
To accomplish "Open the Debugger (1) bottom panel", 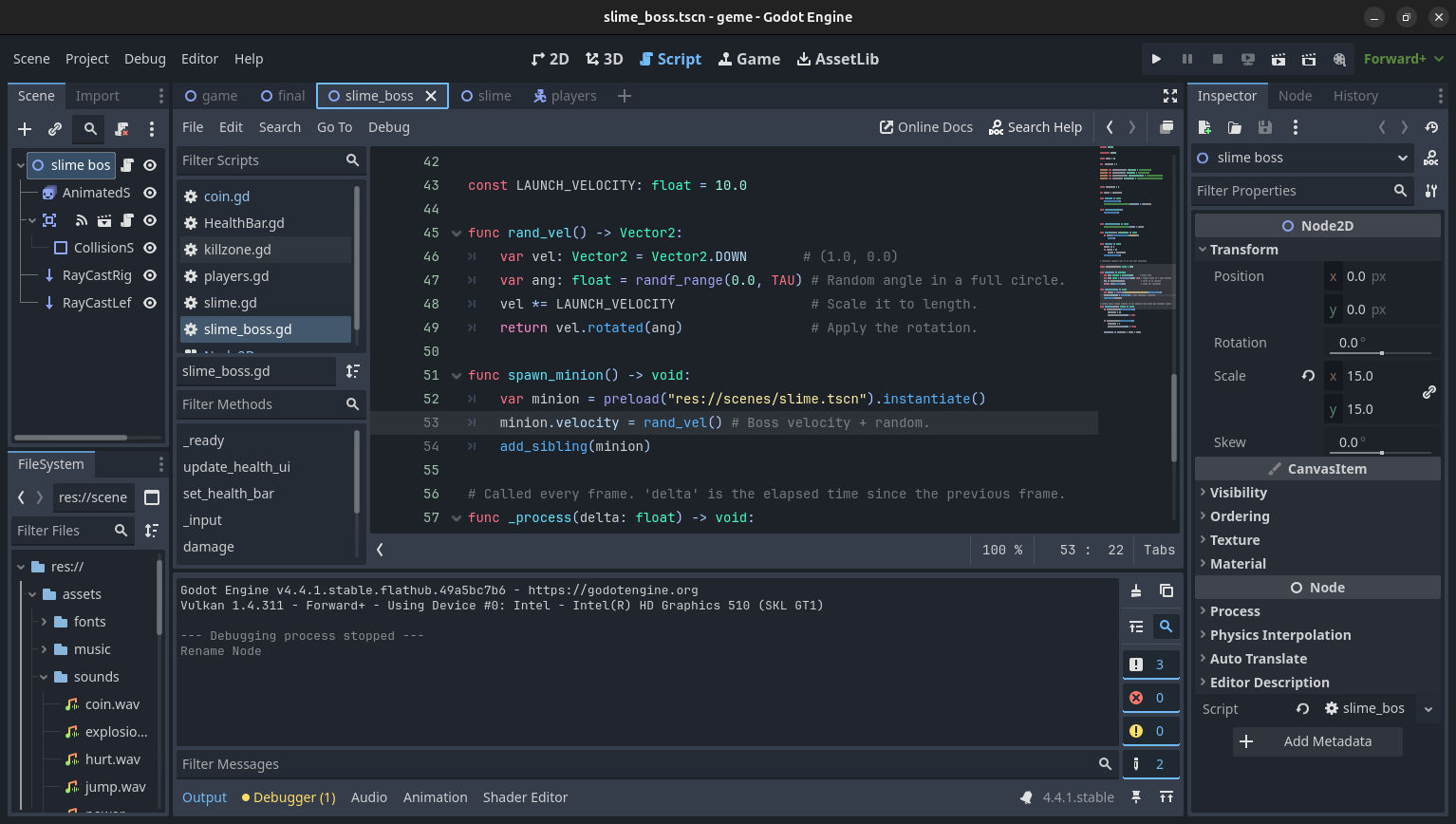I will click(x=289, y=797).
